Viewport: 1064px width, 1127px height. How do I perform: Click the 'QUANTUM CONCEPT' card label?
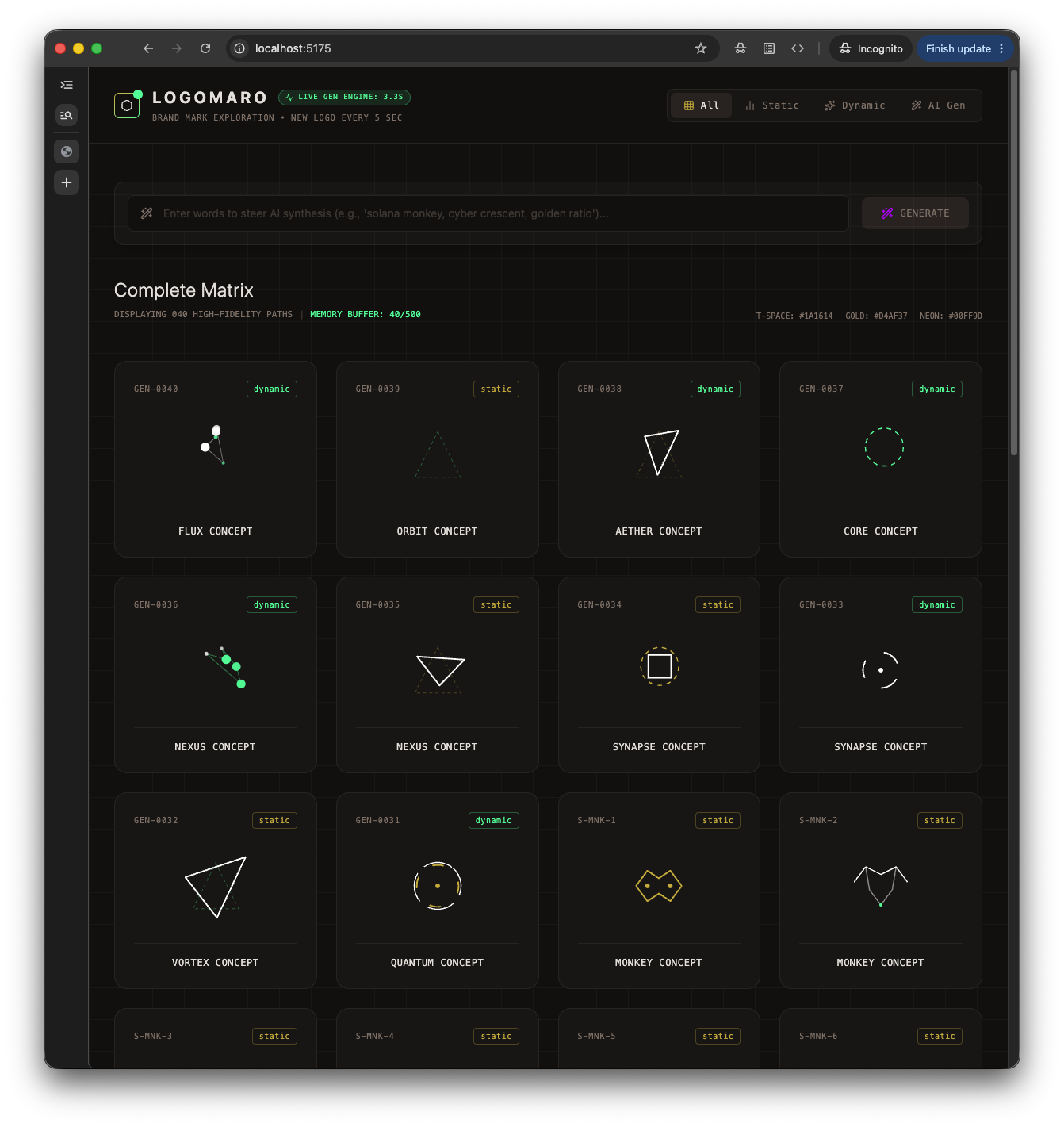pos(438,963)
